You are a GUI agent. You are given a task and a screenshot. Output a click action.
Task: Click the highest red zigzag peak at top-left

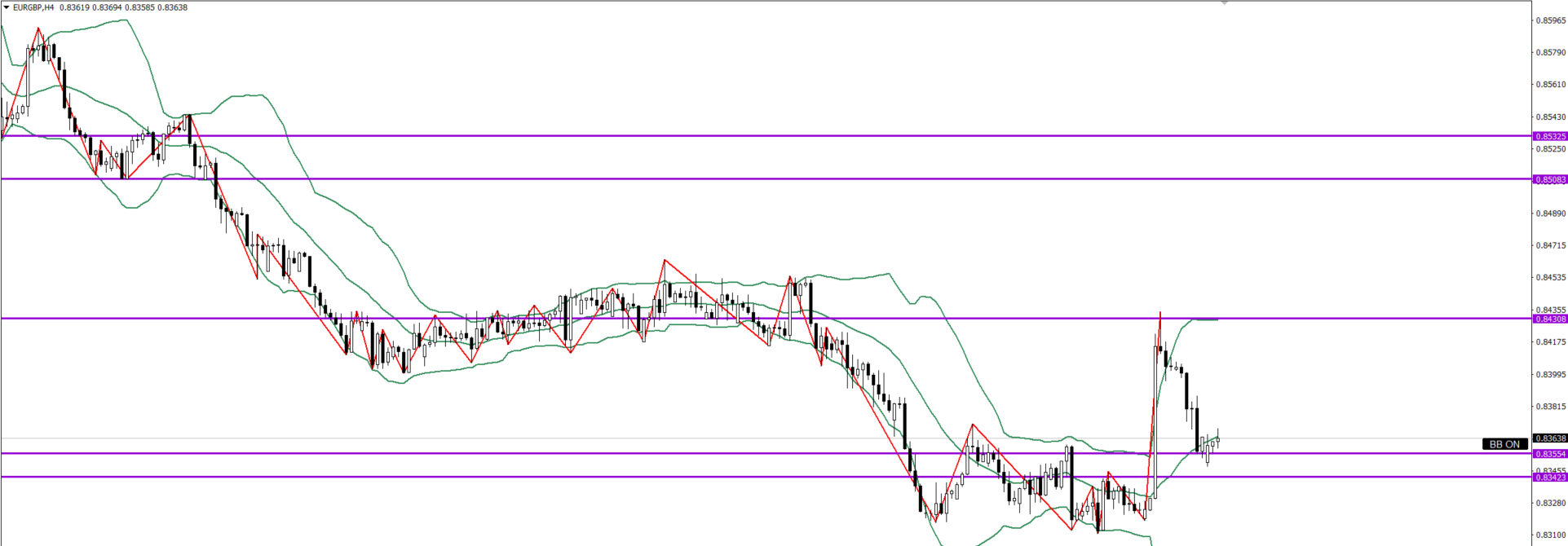pyautogui.click(x=38, y=29)
